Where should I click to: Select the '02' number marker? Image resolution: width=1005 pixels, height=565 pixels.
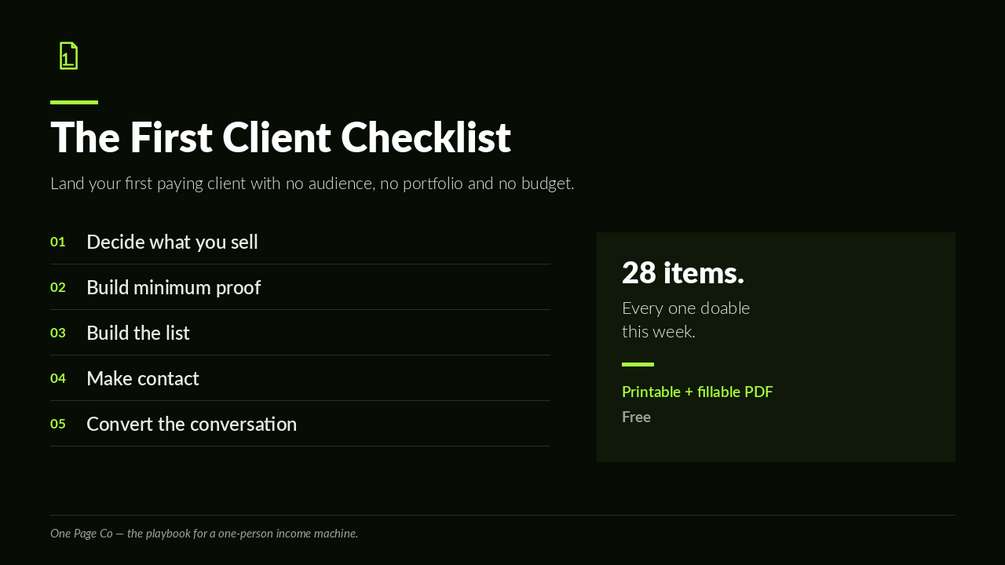tap(58, 288)
